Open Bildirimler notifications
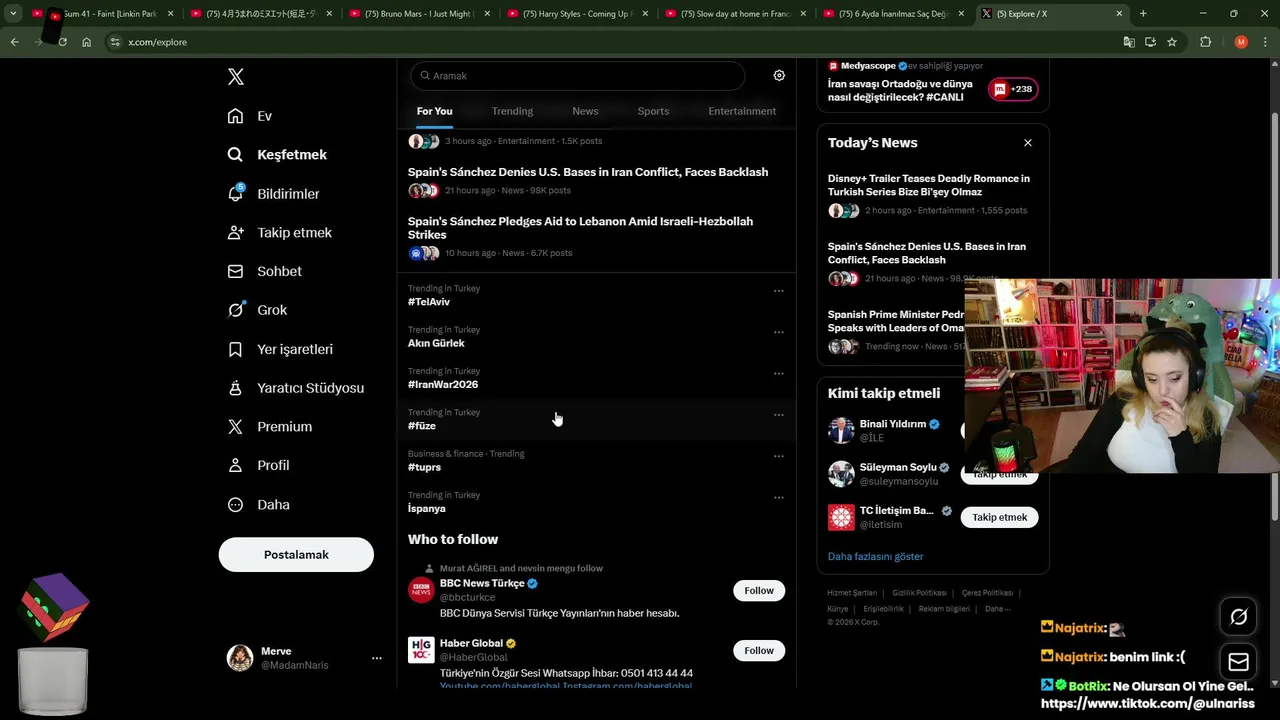The image size is (1280, 720). click(x=273, y=193)
